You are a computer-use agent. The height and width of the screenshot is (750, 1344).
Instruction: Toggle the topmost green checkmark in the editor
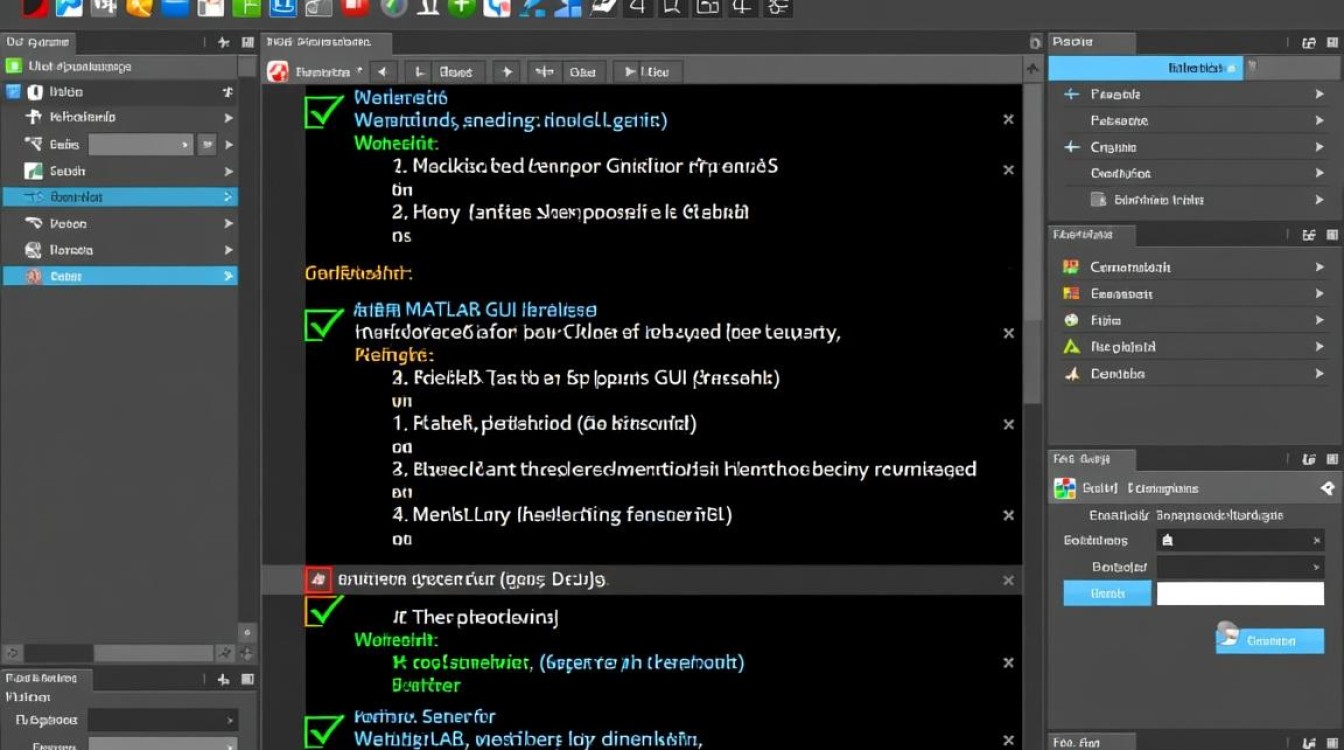323,110
